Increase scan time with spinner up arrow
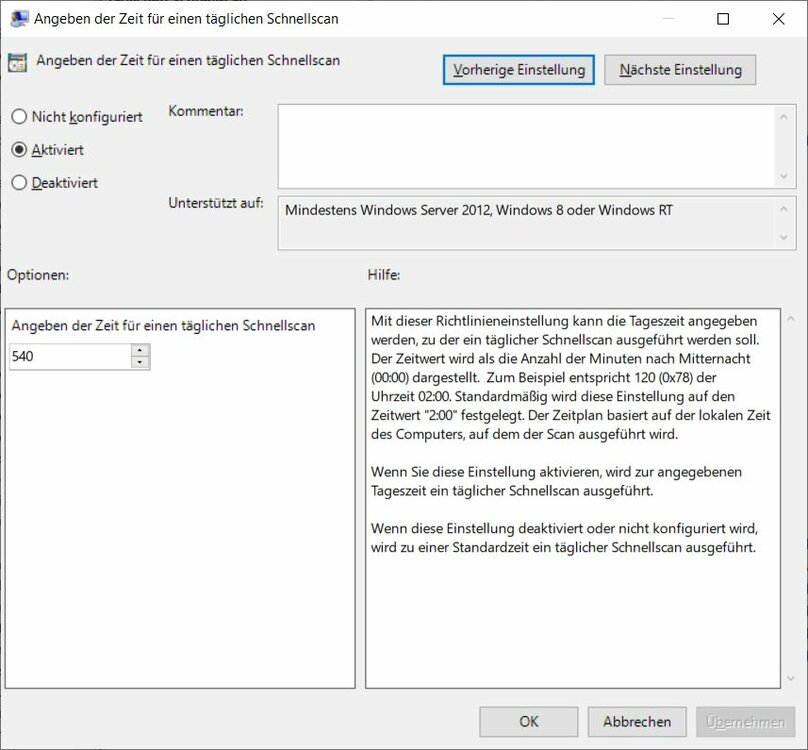The width and height of the screenshot is (808, 750). point(140,350)
